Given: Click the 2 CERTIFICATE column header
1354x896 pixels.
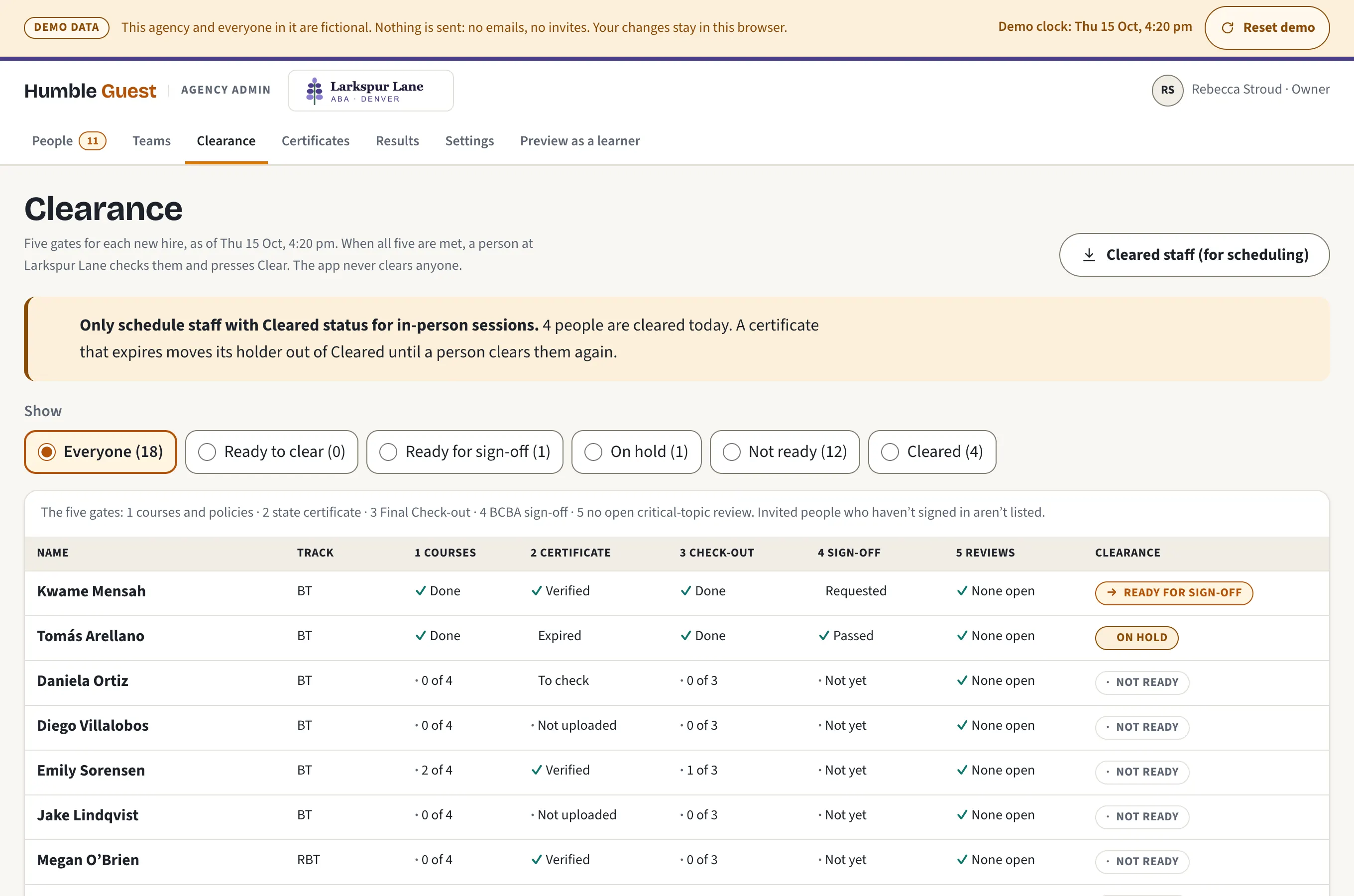Looking at the screenshot, I should (x=570, y=553).
